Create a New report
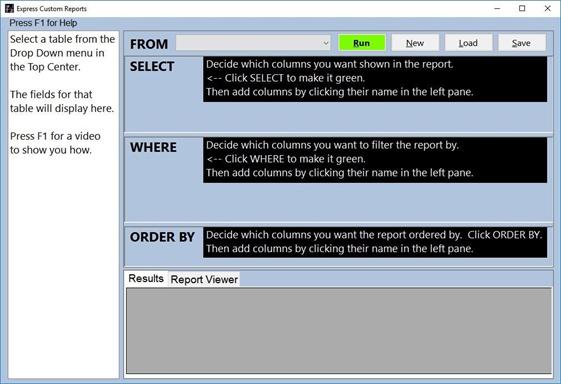 coord(415,43)
